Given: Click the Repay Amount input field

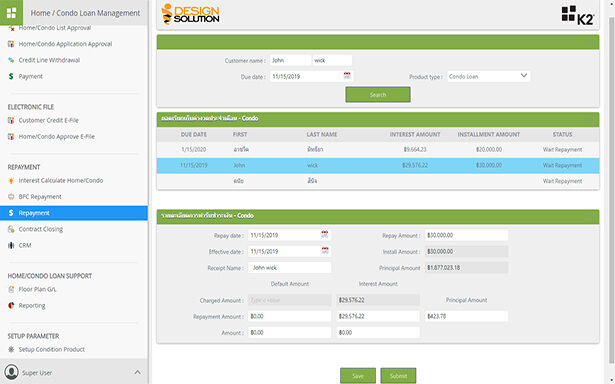Looking at the screenshot, I should coord(466,235).
